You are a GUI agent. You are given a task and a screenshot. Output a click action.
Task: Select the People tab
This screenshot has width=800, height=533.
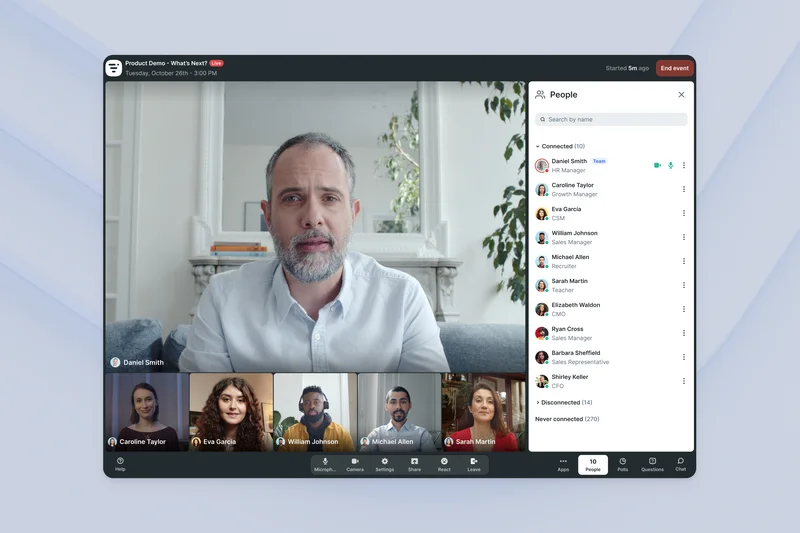coord(593,464)
